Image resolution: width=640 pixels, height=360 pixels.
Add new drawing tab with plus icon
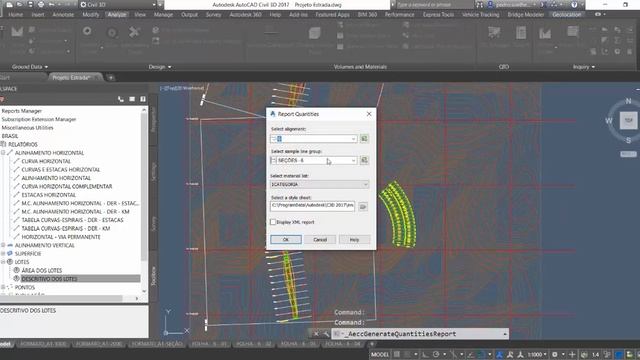(x=111, y=78)
